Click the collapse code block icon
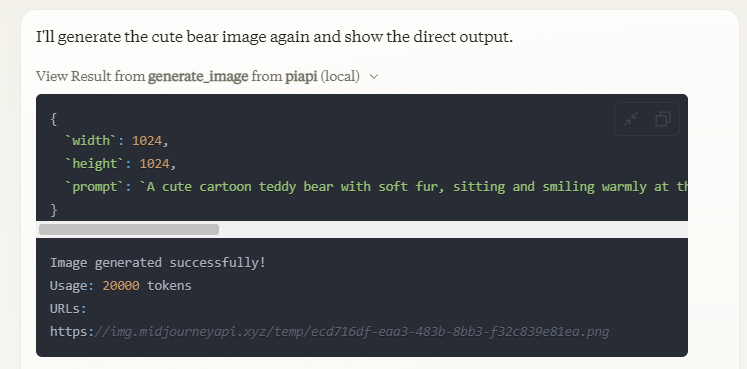Viewport: 747px width, 369px height. [x=631, y=119]
